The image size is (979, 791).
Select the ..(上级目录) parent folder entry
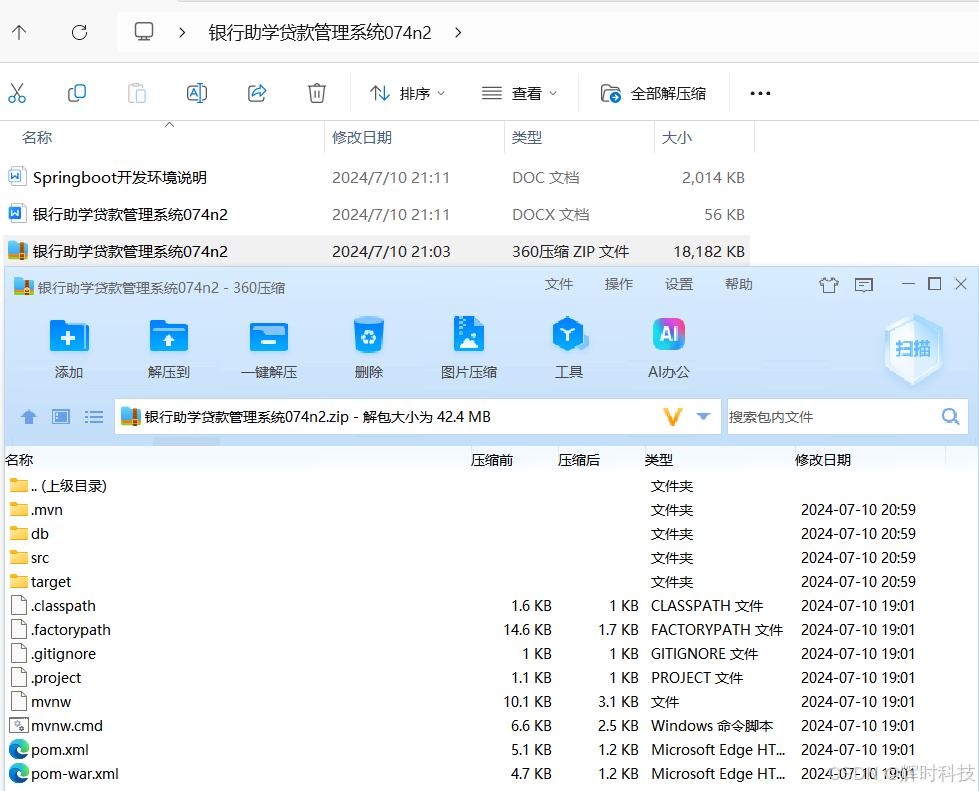pyautogui.click(x=59, y=486)
